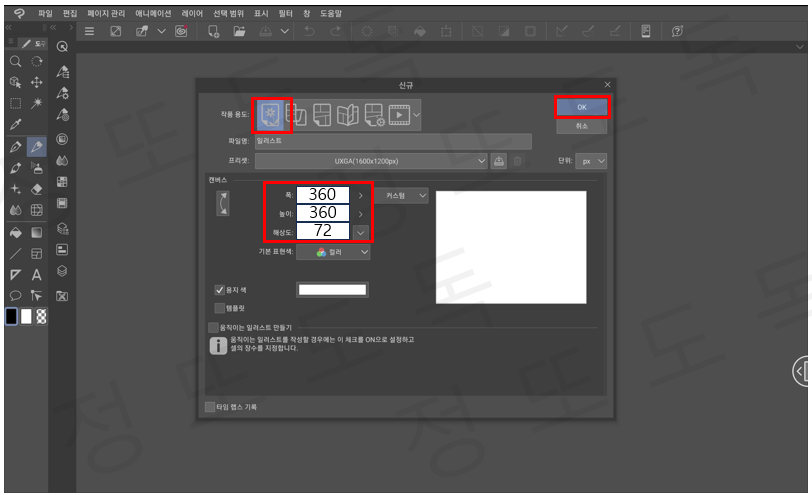Viewport: 812px width, 495px height.
Task: Select the Pencil tool
Action: (37, 147)
